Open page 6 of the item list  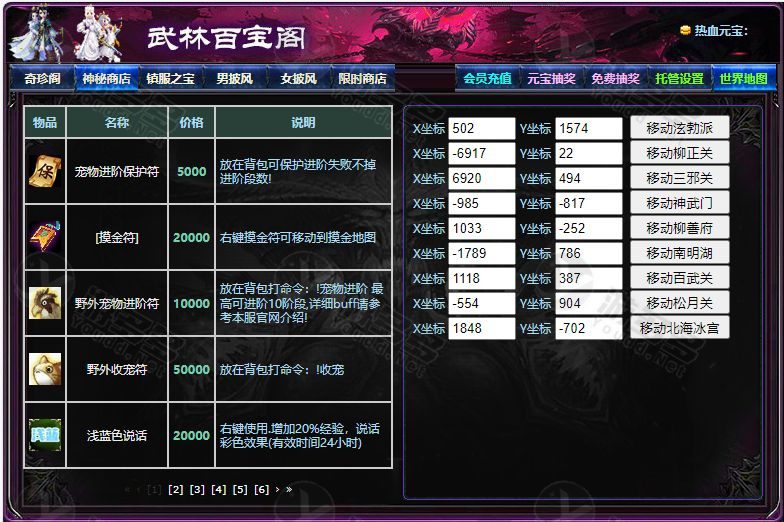(261, 489)
